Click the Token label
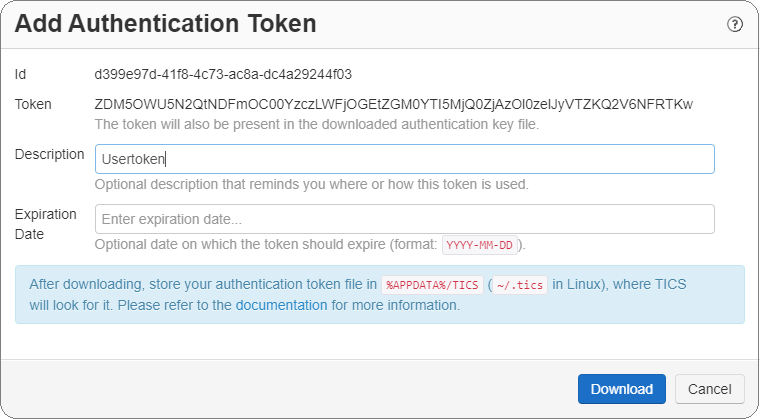 point(35,104)
